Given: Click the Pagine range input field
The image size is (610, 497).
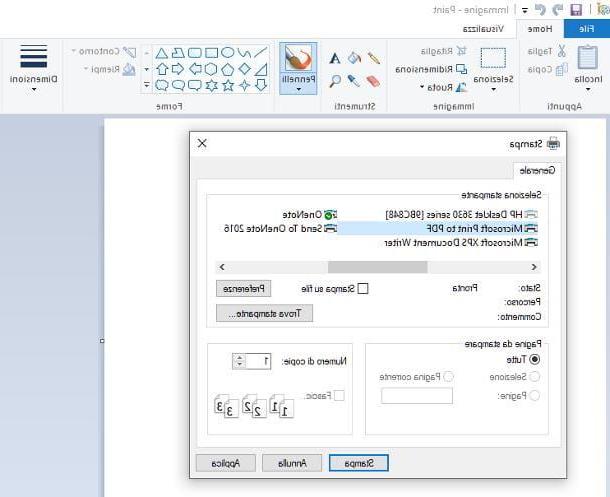Looking at the screenshot, I should (417, 396).
